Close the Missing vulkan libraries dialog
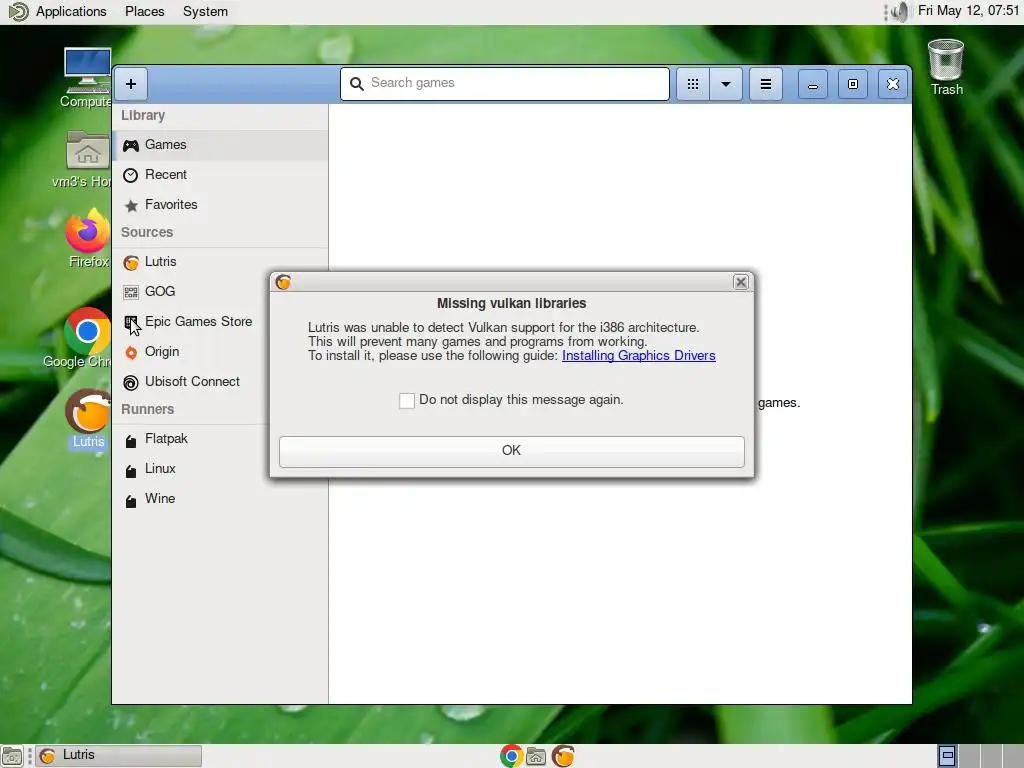The height and width of the screenshot is (768, 1024). click(x=741, y=282)
